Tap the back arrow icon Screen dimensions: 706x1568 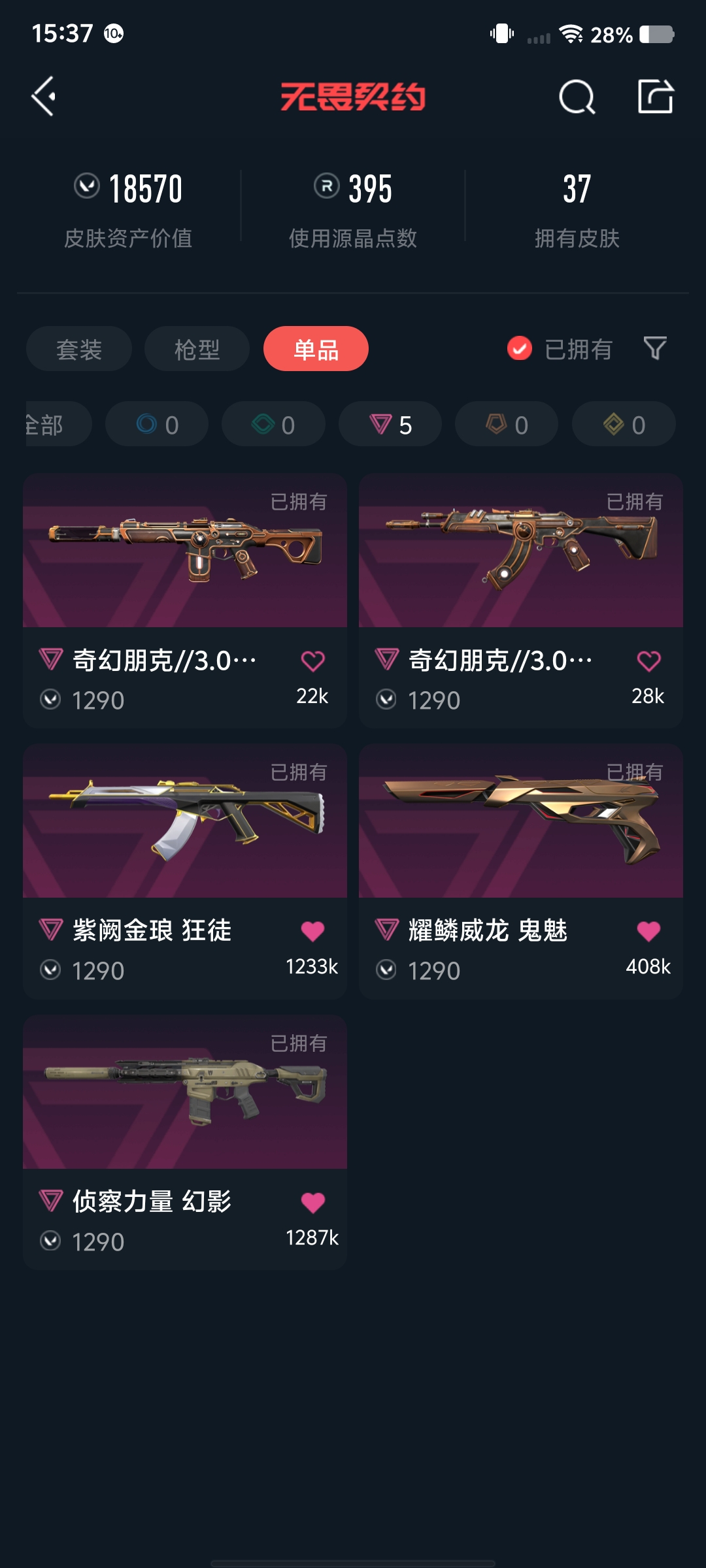(44, 97)
